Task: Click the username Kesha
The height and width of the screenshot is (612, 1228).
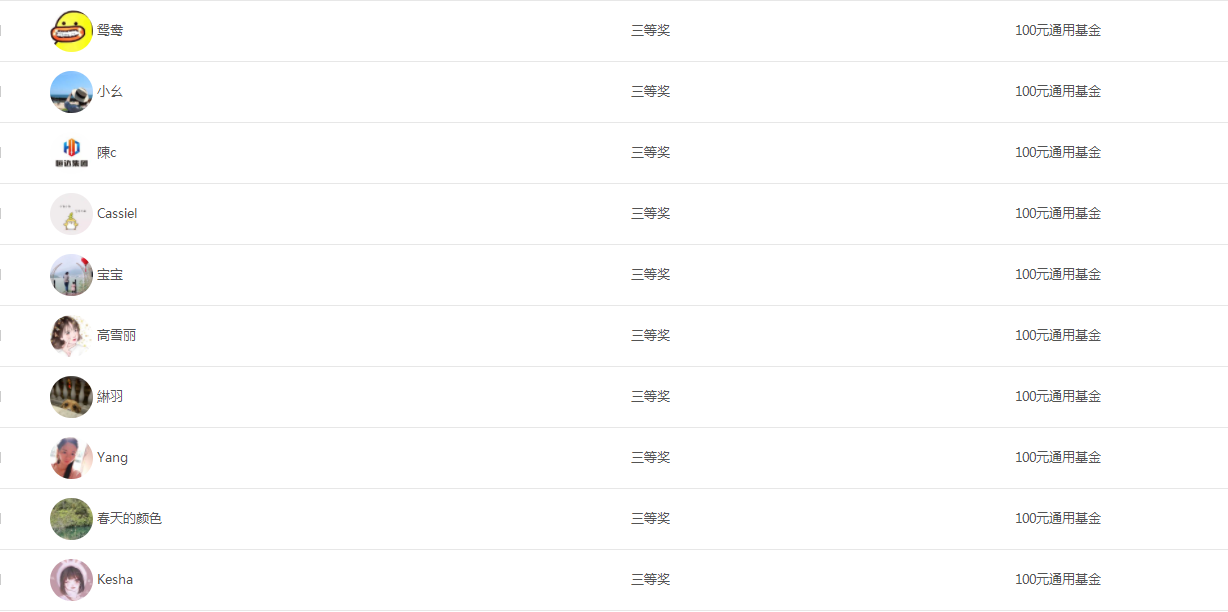Action: tap(115, 580)
